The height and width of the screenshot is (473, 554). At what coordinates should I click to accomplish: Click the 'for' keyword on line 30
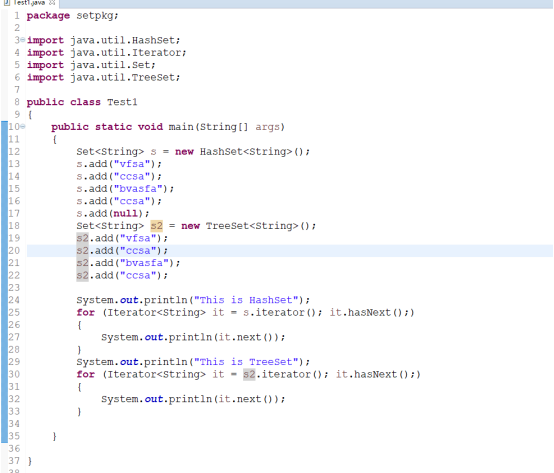click(86, 374)
